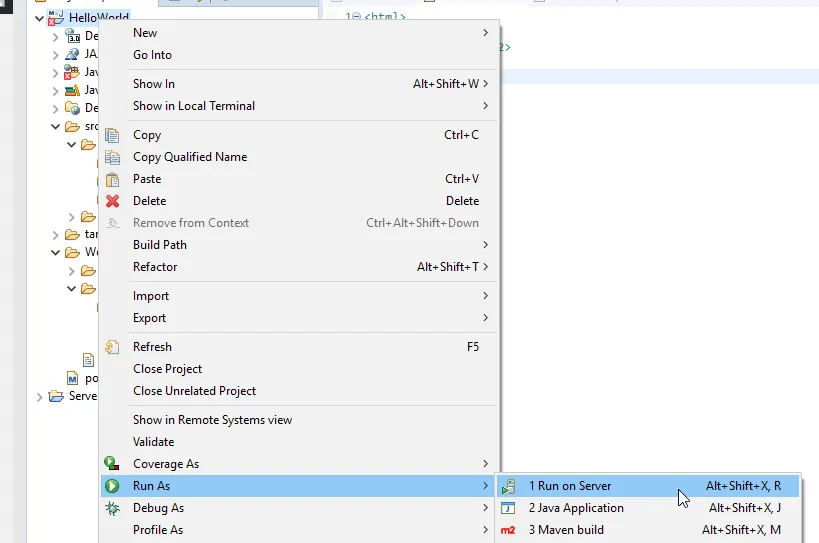Click the Run As green play icon
Screen dimensions: 819x543
pyautogui.click(x=113, y=486)
